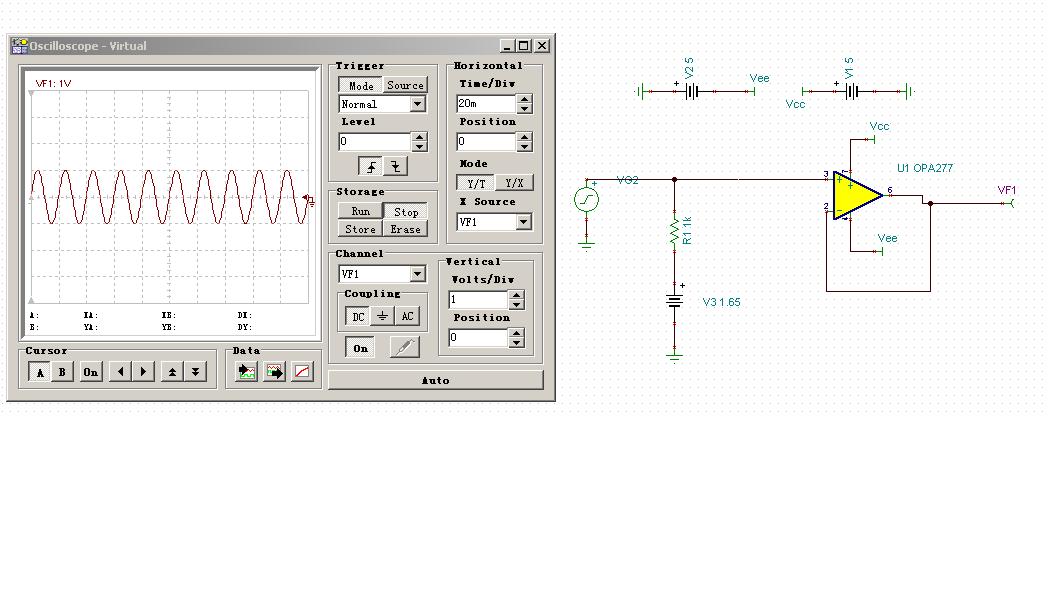
Task: Open trigger Normal mode dropdown
Action: coord(417,104)
